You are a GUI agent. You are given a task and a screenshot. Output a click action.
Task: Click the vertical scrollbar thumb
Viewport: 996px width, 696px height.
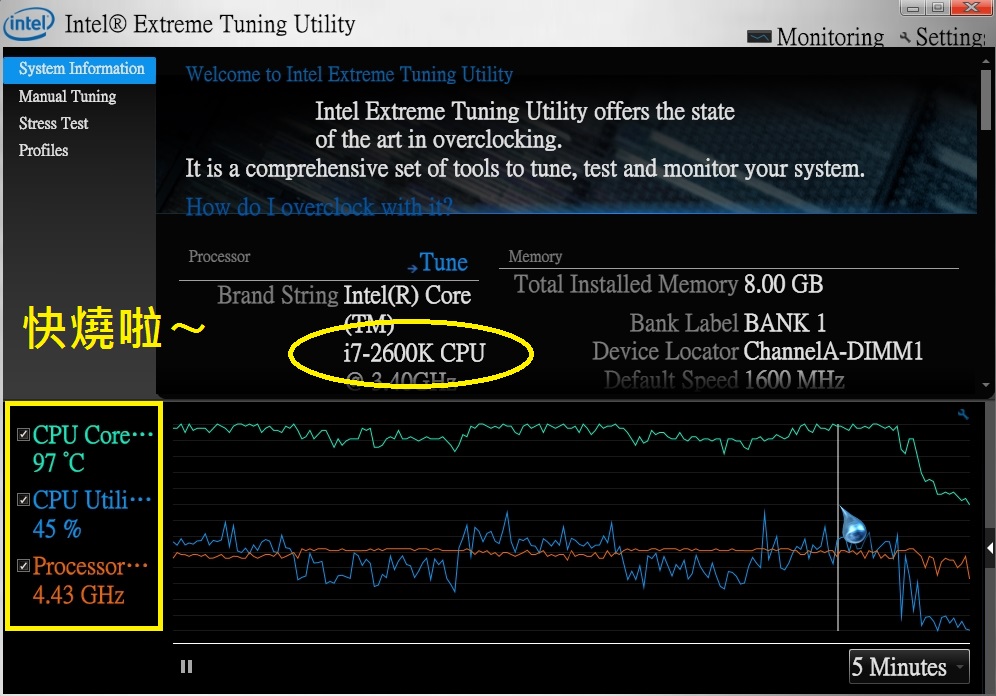(985, 99)
